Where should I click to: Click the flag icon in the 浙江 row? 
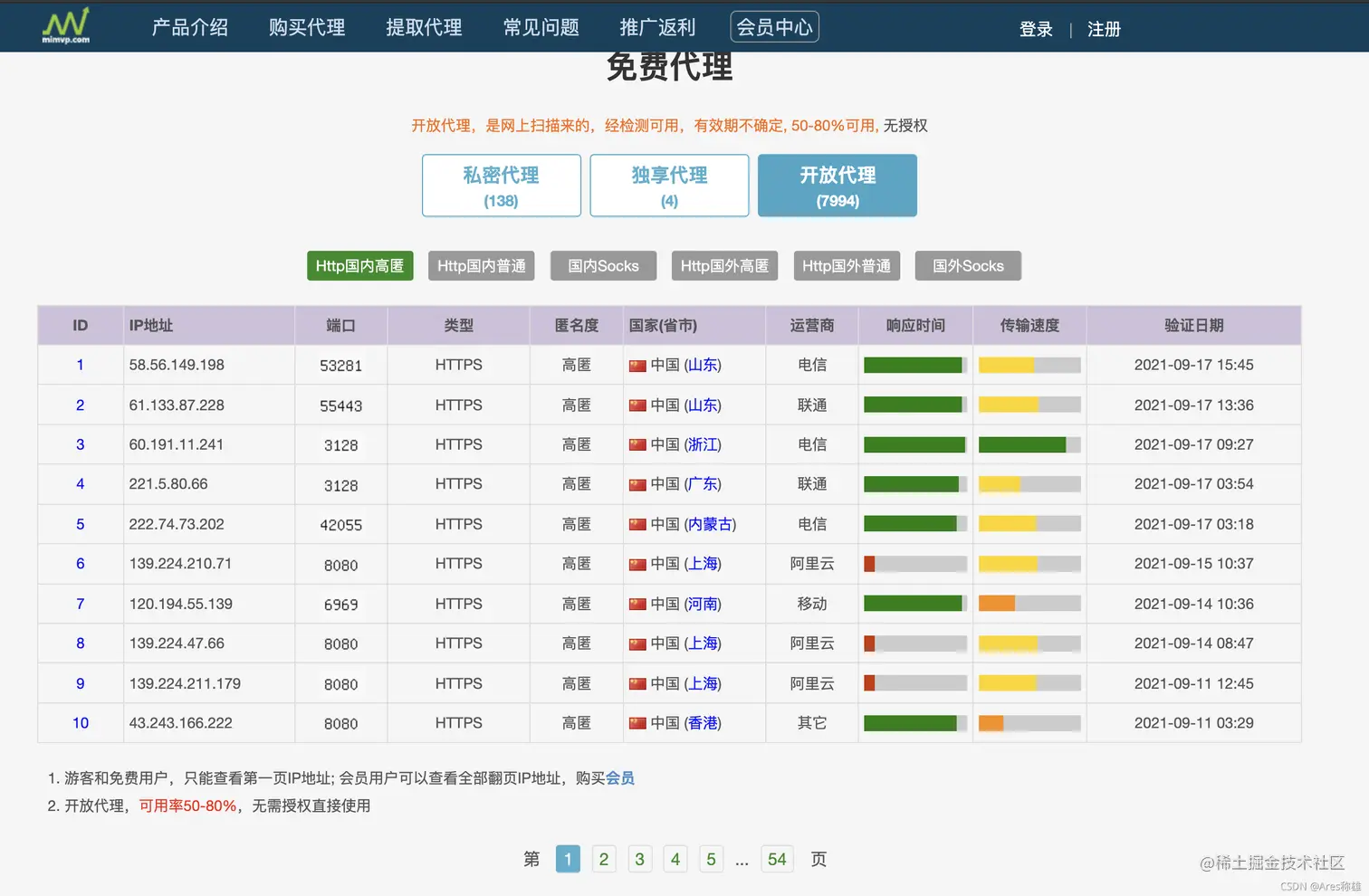point(637,444)
